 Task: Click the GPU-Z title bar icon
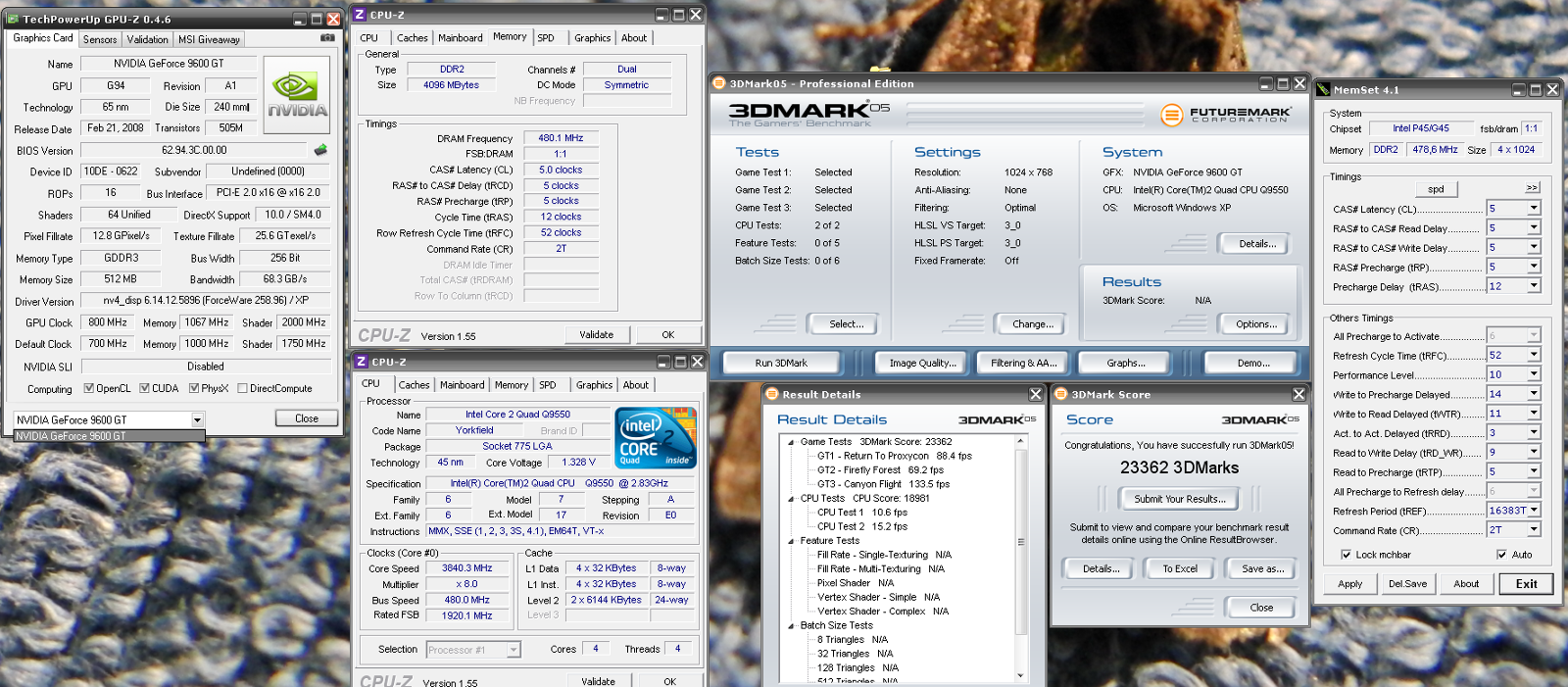(x=12, y=19)
